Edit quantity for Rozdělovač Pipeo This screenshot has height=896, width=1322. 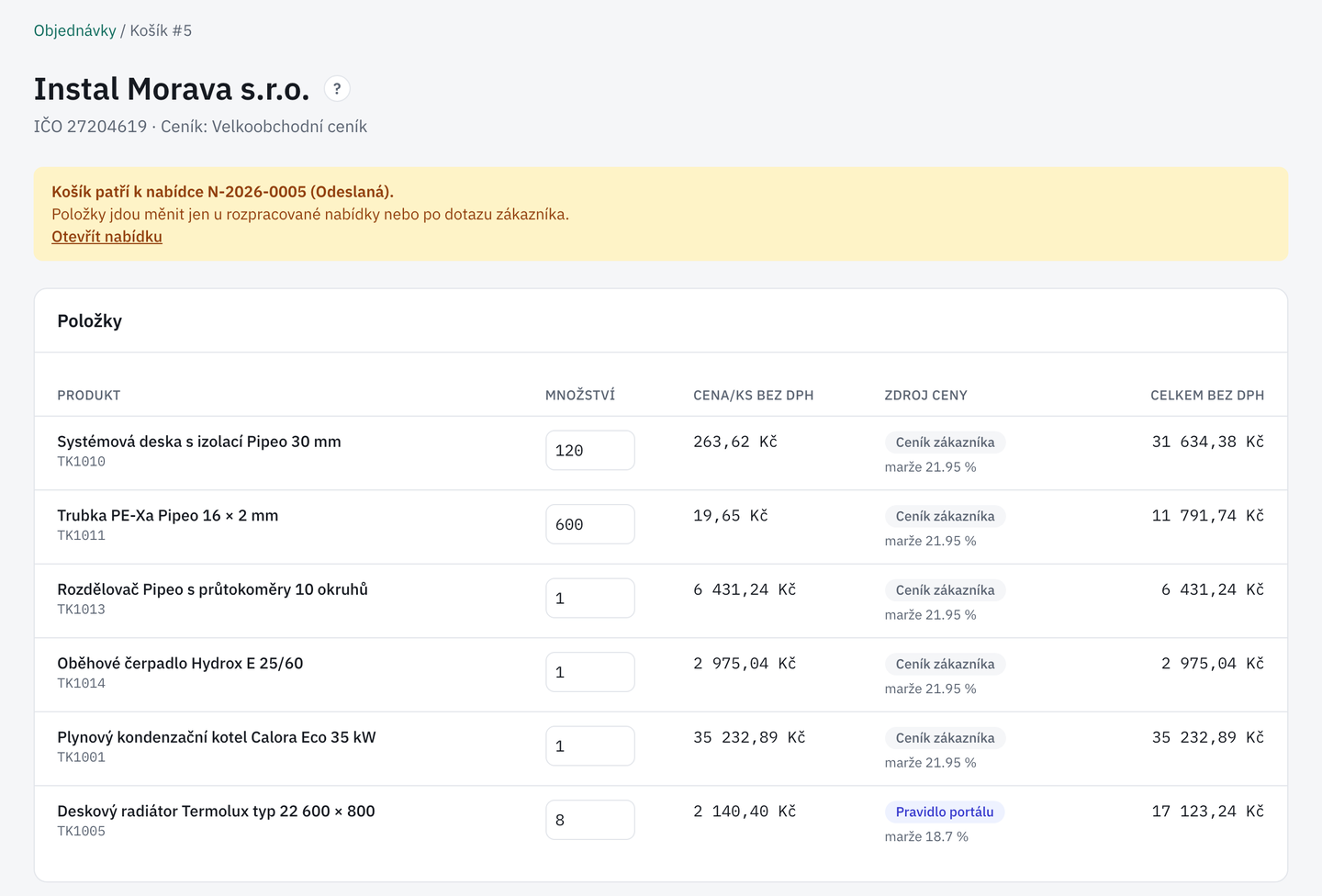click(590, 599)
